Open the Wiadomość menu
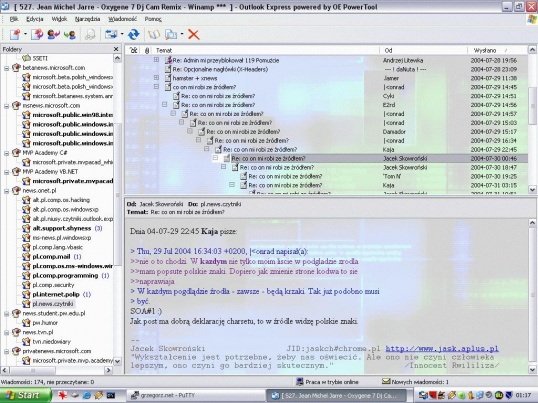The width and height of the screenshot is (538, 403). click(x=122, y=19)
